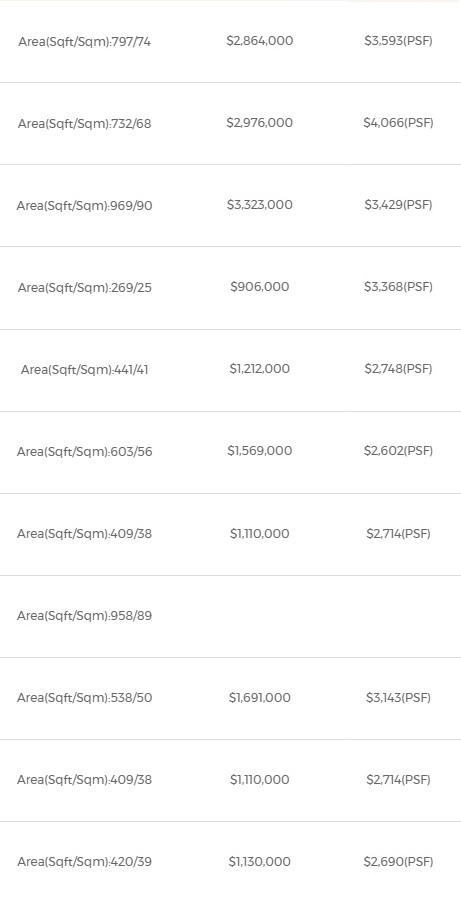
Task: Click the $1,691,000 price
Action: 259,697
